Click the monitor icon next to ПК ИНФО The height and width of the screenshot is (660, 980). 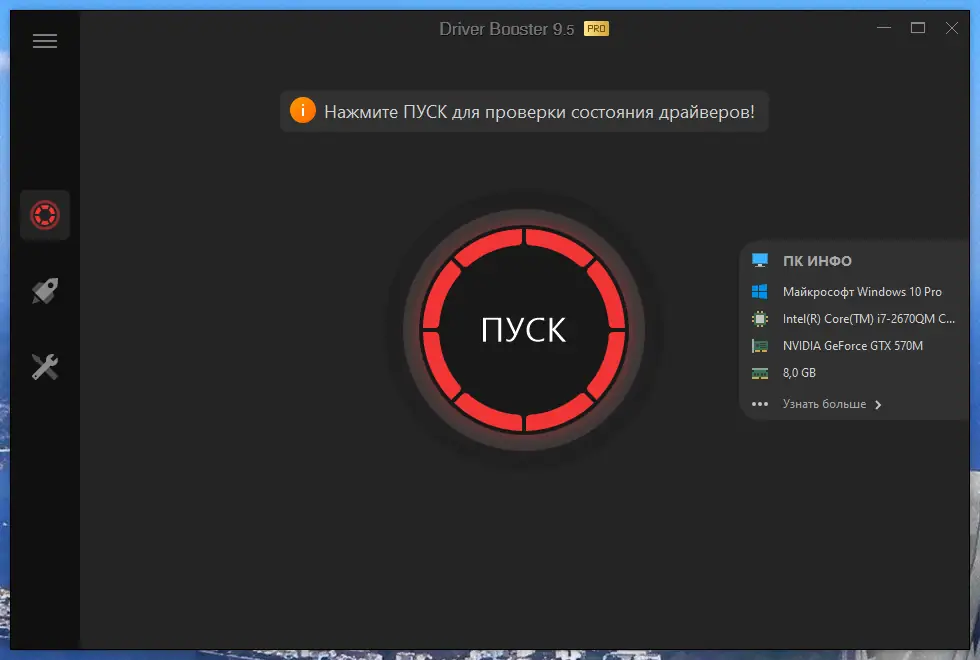click(760, 260)
